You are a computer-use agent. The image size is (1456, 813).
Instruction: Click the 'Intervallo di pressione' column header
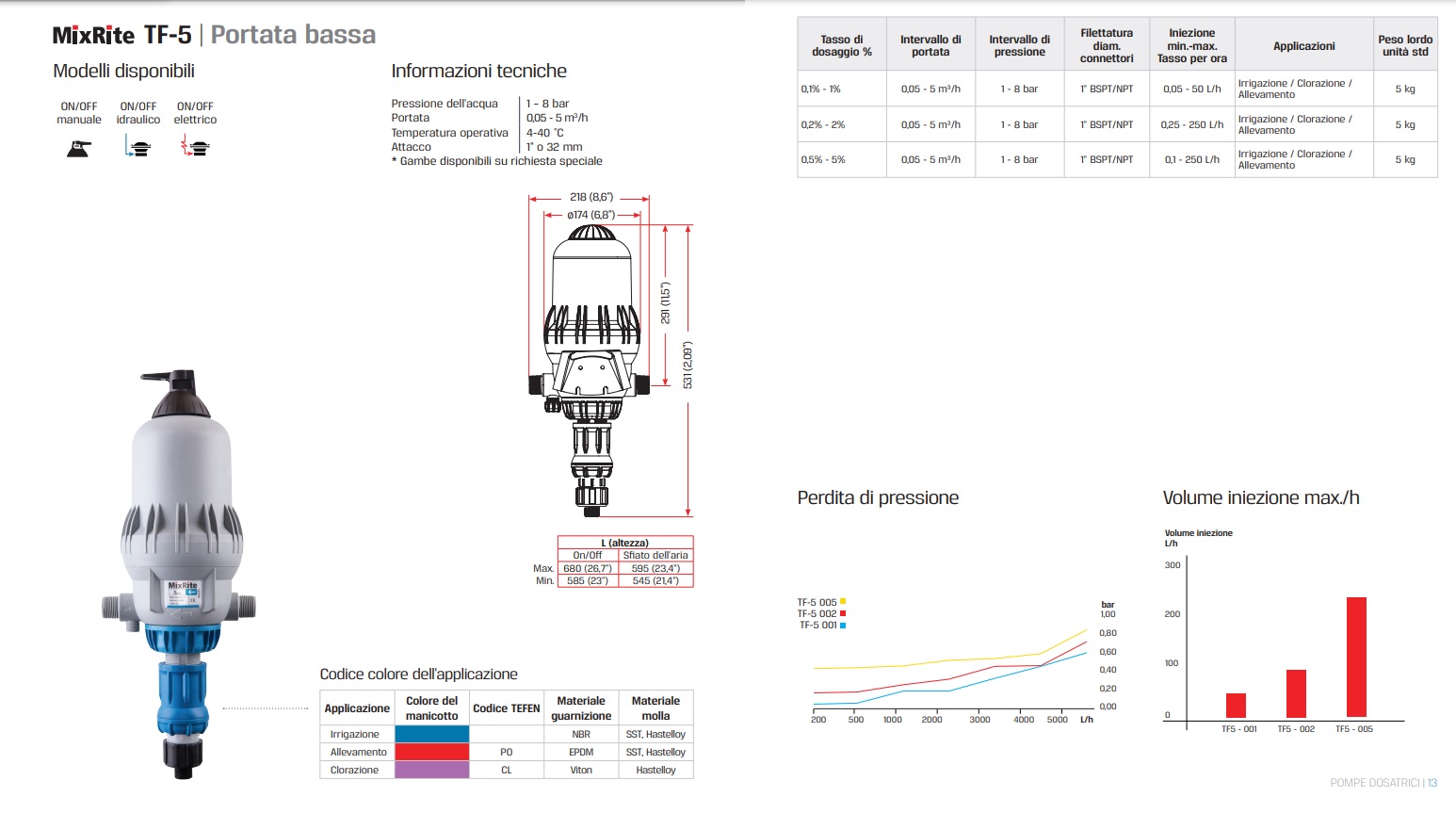1019,45
